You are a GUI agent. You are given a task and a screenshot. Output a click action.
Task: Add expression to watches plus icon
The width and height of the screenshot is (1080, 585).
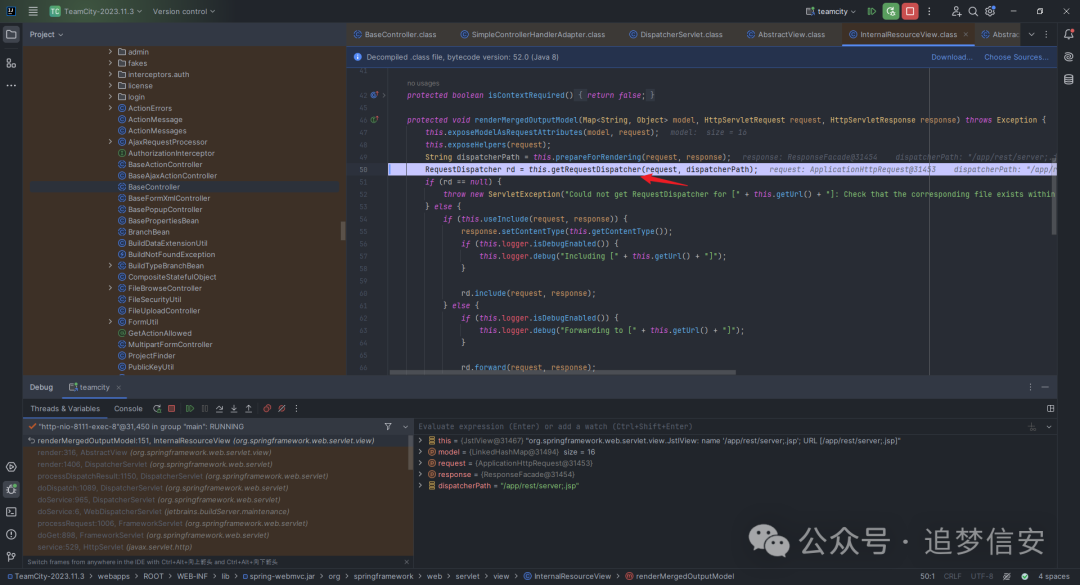pos(1032,427)
